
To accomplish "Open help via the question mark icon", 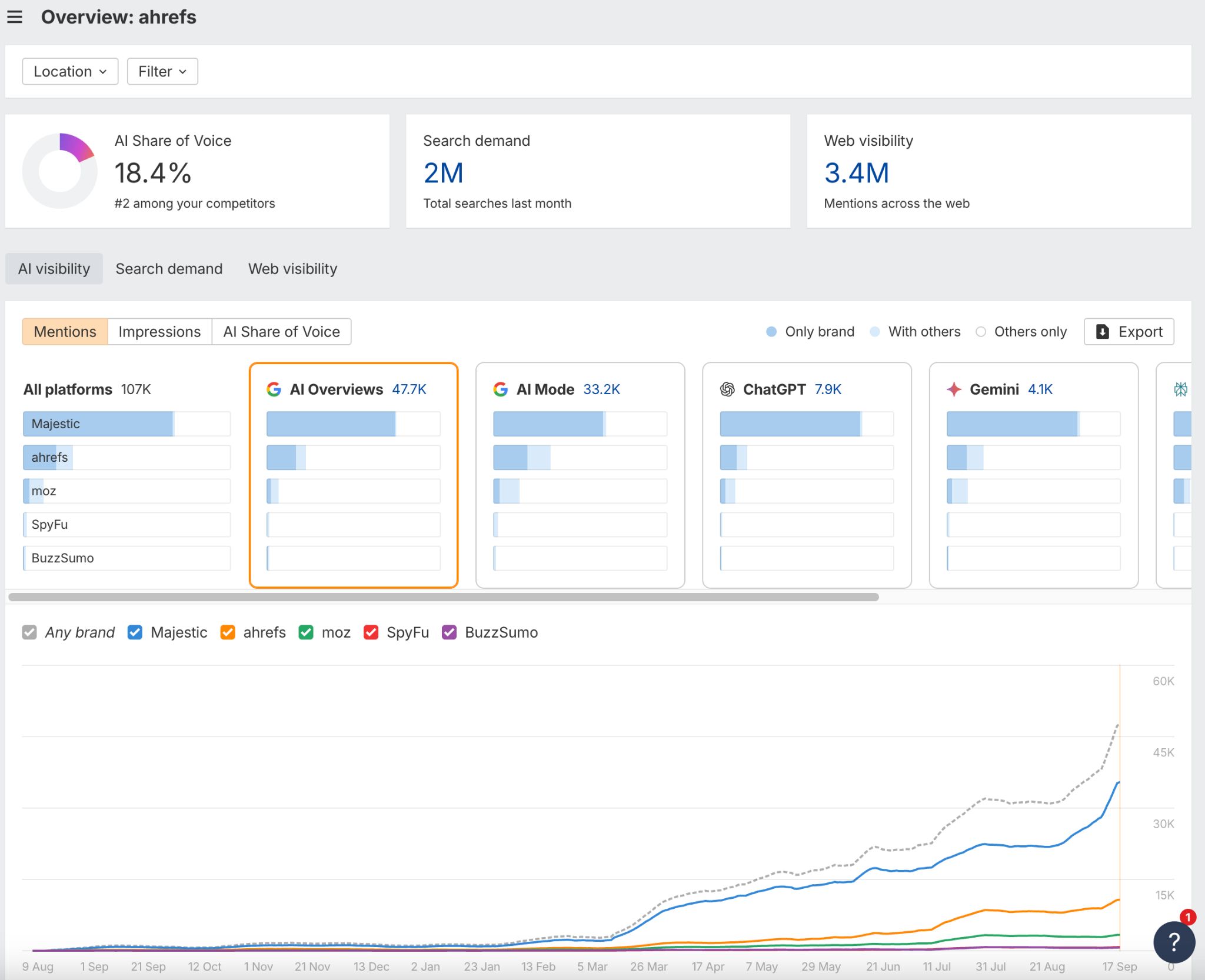I will point(1173,942).
